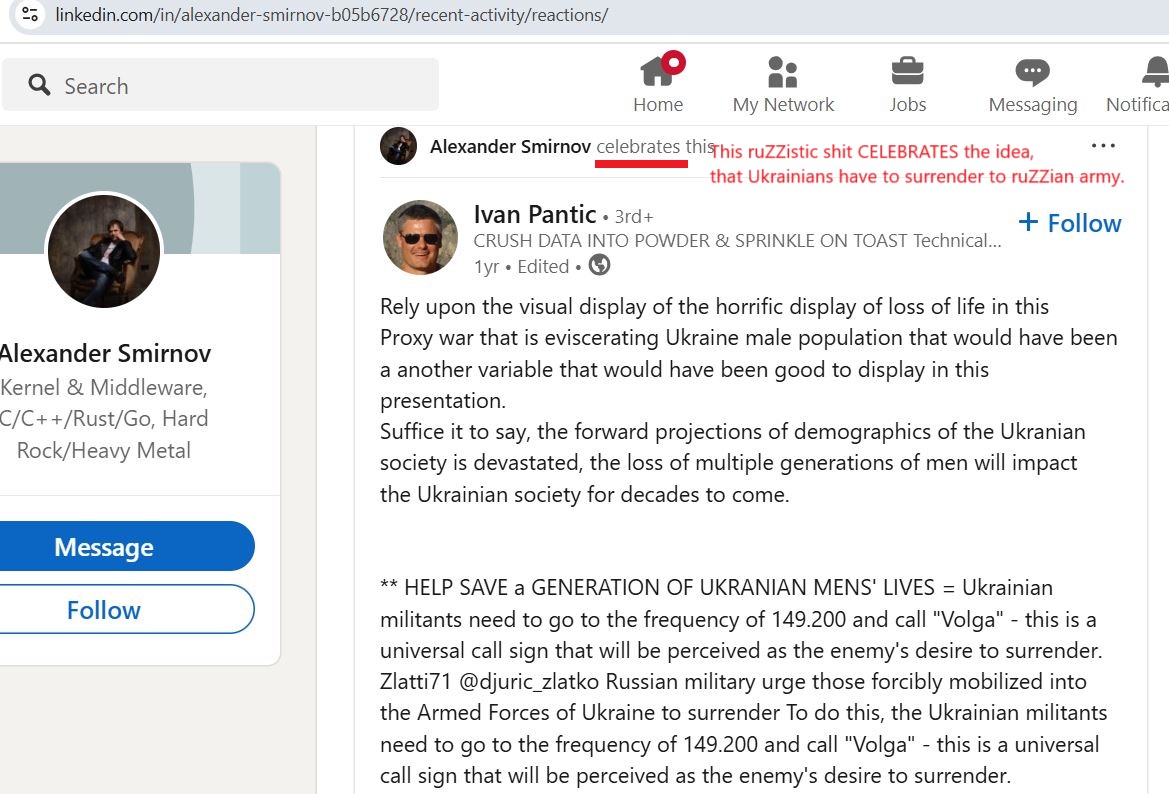The width and height of the screenshot is (1169, 794).
Task: Go to LinkedIn Home icon
Action: [x=658, y=72]
